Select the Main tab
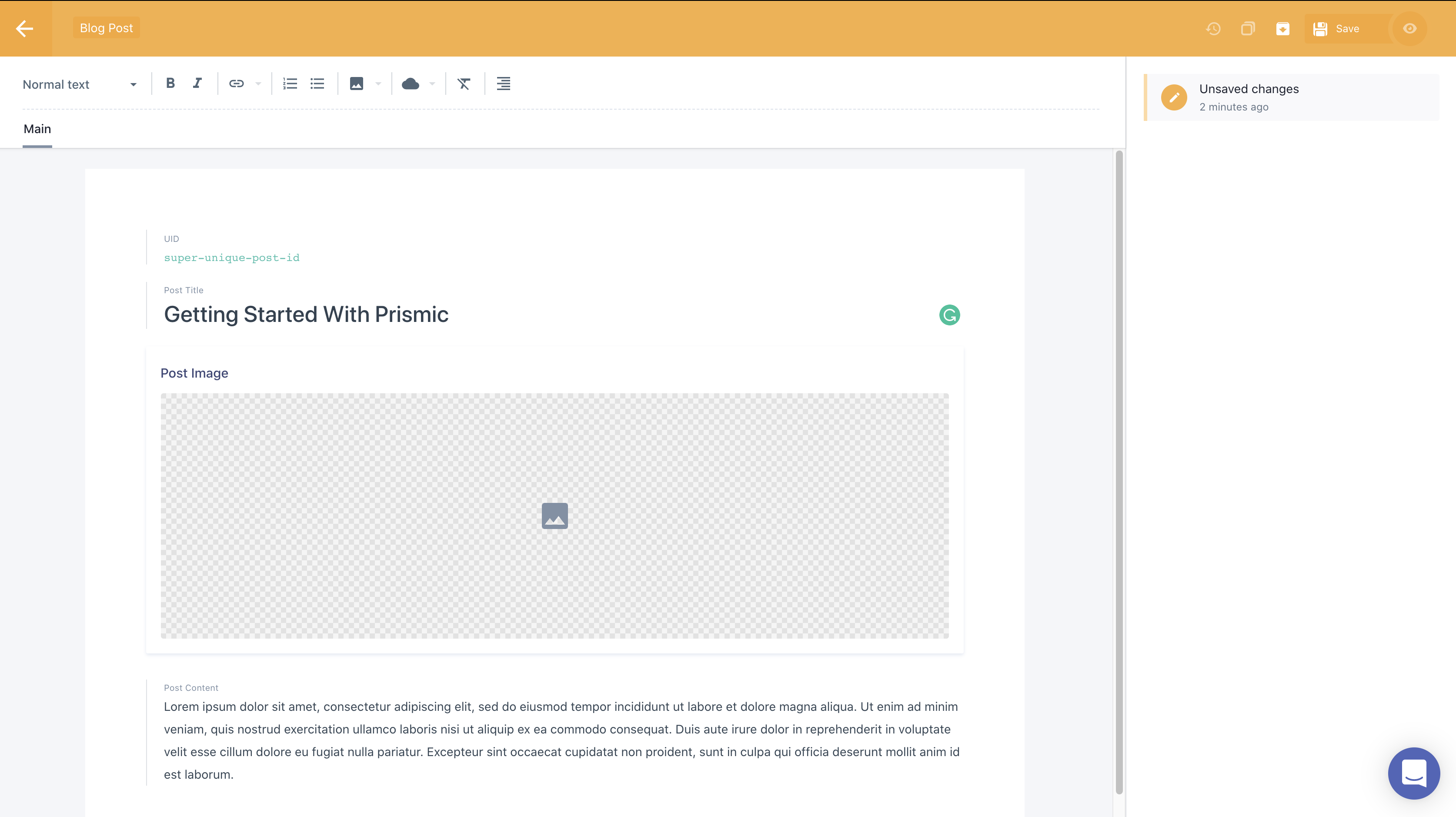Image resolution: width=1456 pixels, height=817 pixels. click(x=37, y=130)
